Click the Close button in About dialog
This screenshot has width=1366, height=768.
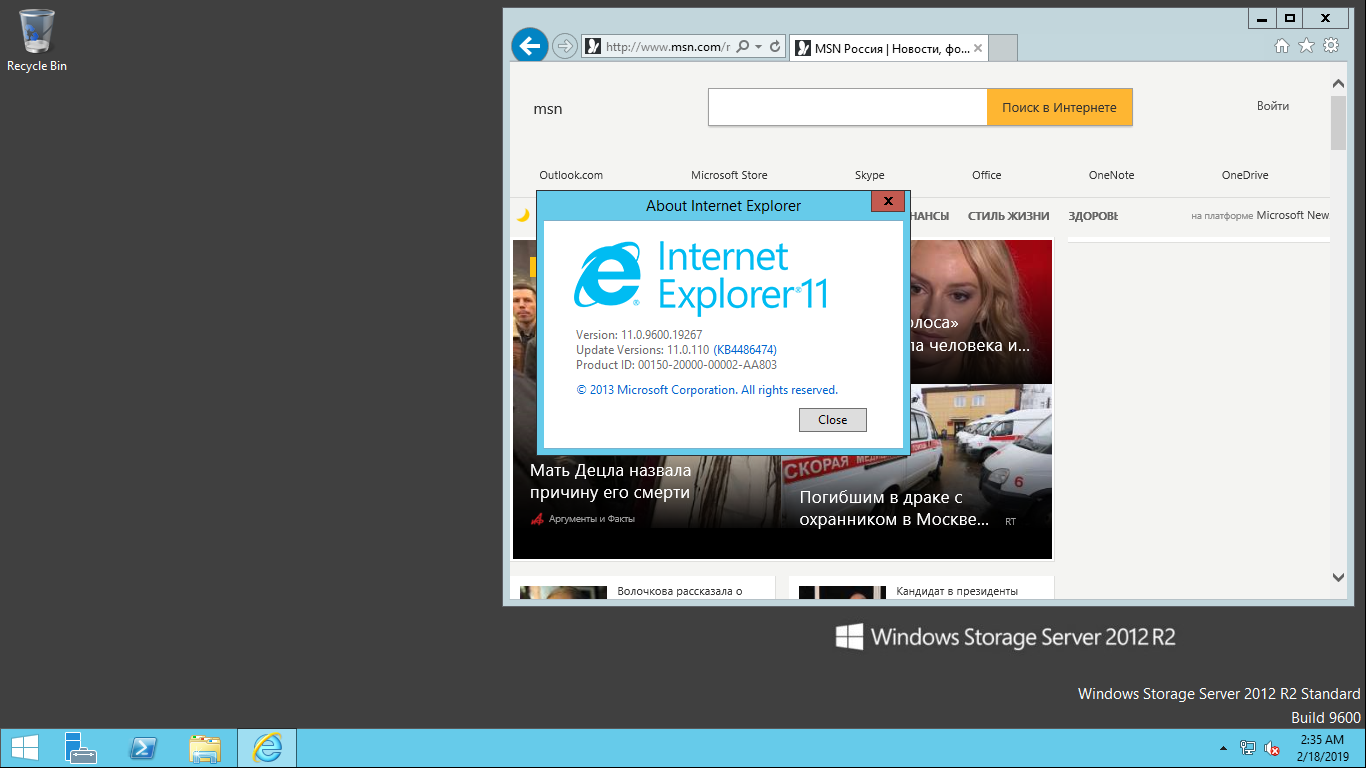(833, 420)
